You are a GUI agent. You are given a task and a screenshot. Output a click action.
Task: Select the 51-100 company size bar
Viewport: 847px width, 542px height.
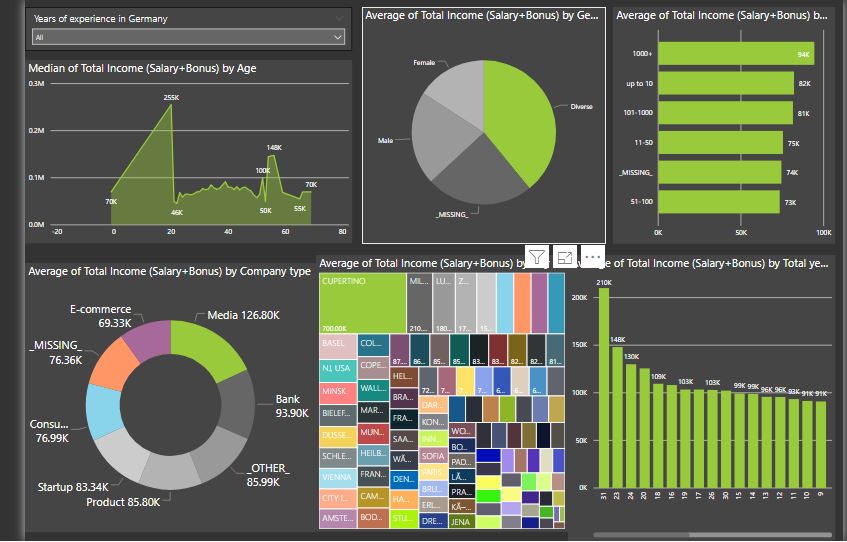(x=719, y=202)
